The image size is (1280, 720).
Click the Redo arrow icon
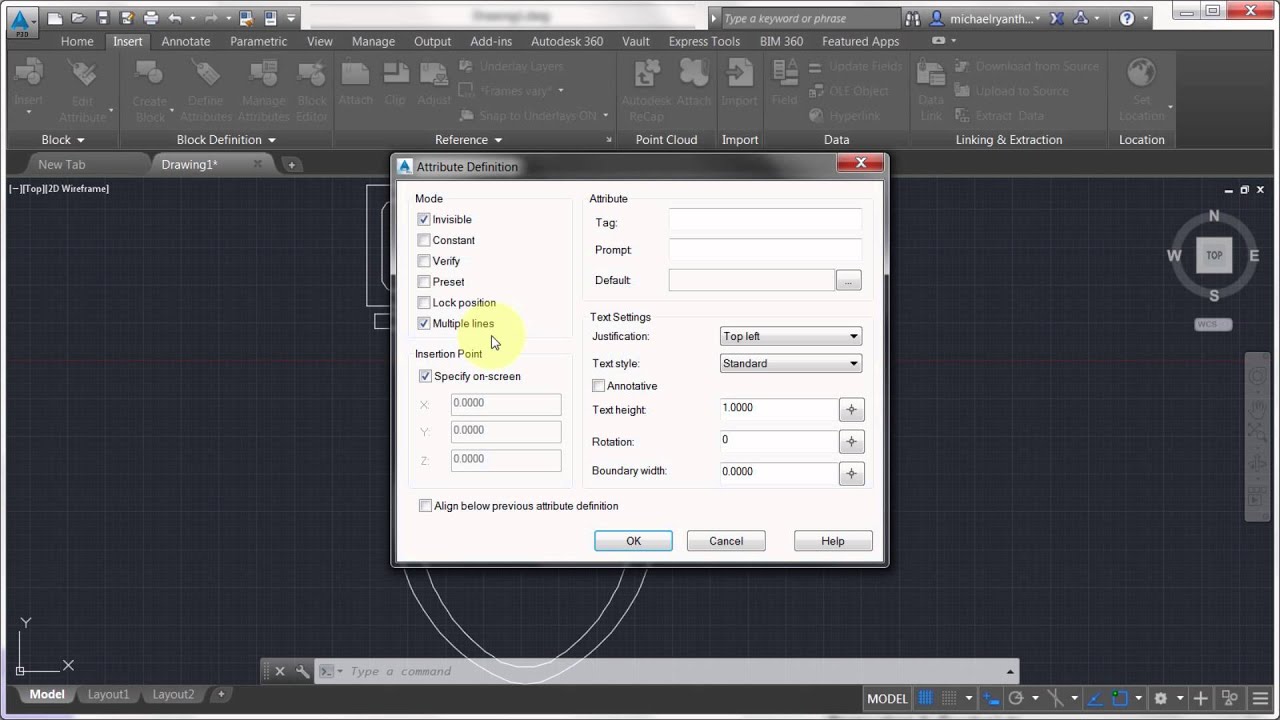[x=211, y=18]
